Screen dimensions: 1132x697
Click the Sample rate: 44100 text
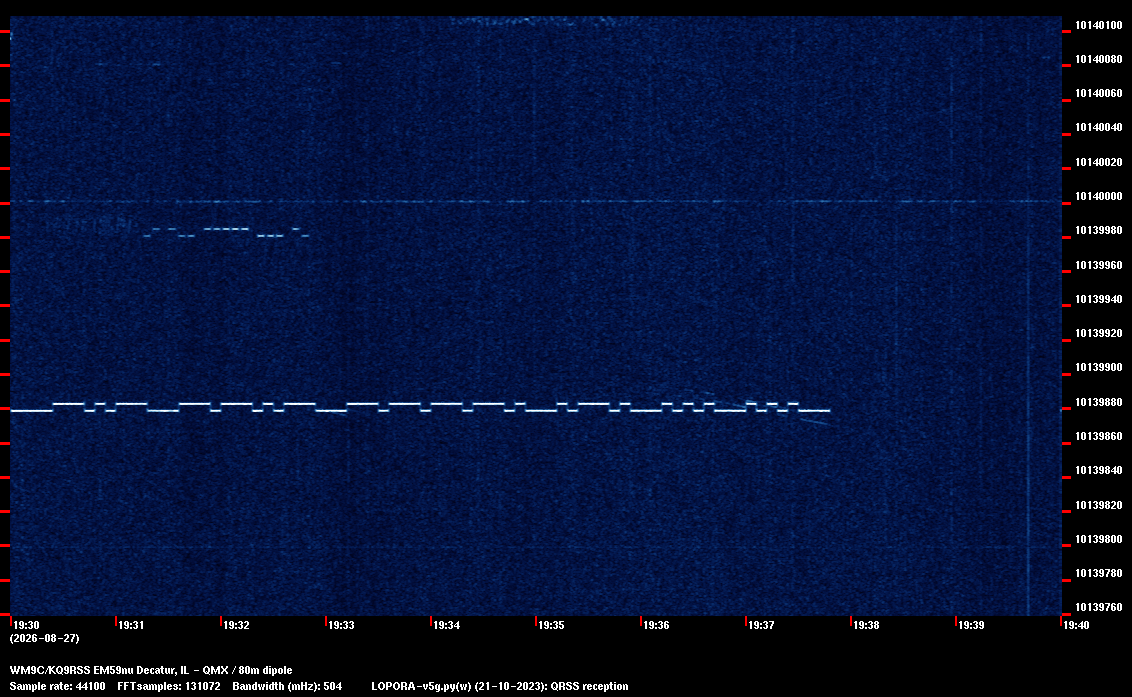pyautogui.click(x=57, y=686)
